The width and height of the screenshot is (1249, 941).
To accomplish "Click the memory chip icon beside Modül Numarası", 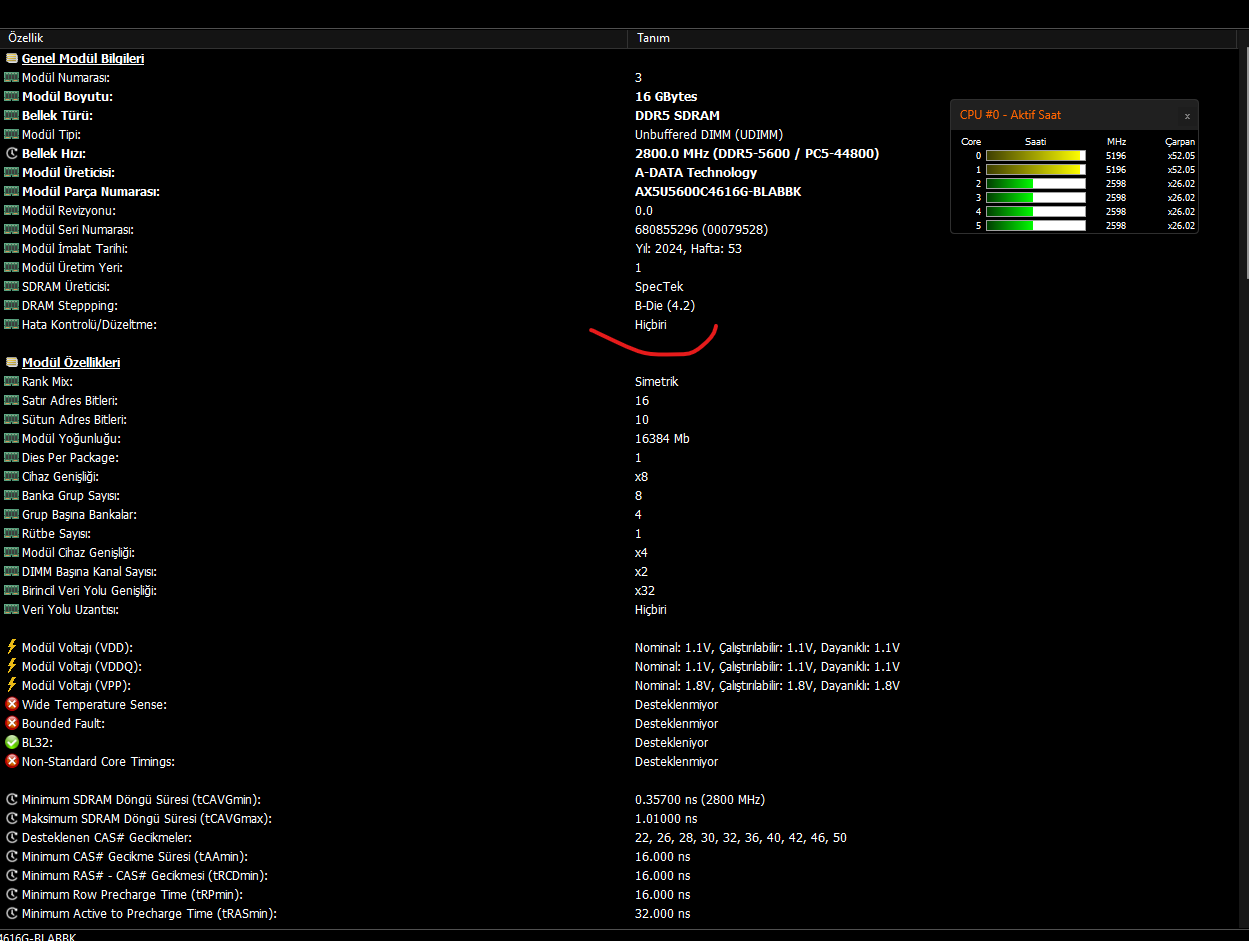I will [12, 77].
